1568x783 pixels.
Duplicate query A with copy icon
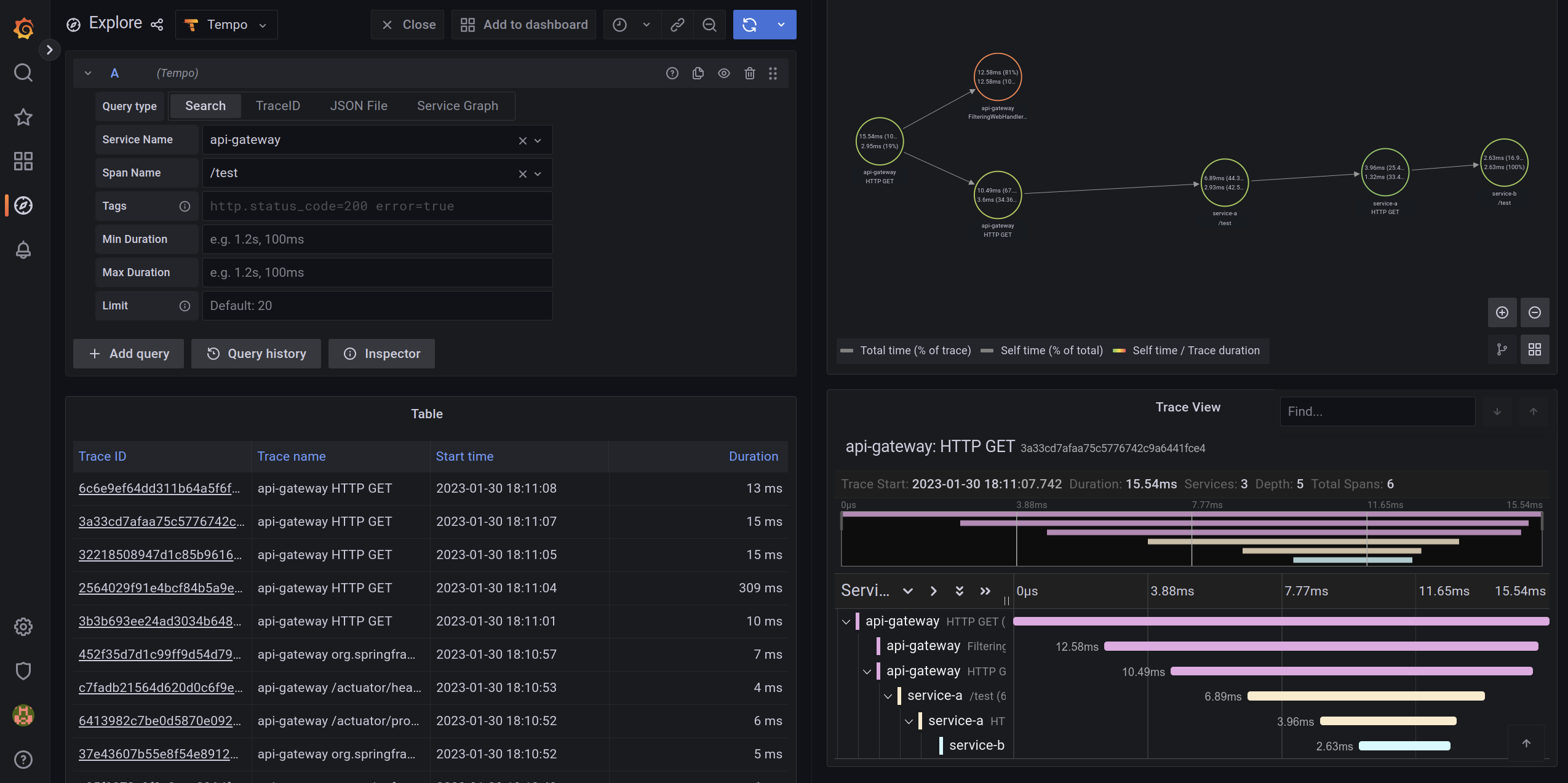click(x=698, y=73)
